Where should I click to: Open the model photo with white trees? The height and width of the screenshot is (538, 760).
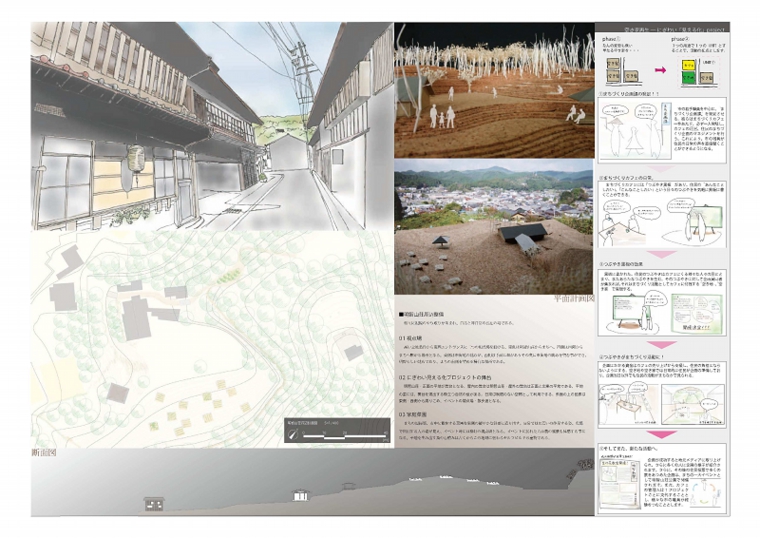click(490, 90)
